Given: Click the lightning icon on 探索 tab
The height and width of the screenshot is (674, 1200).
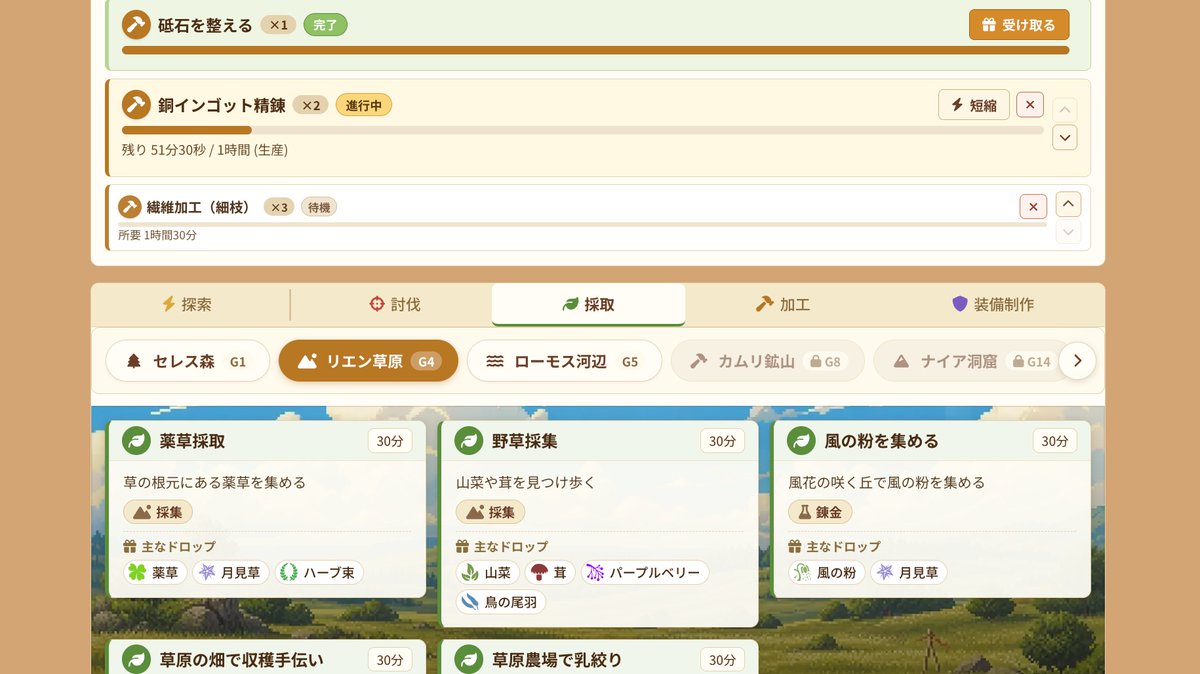Looking at the screenshot, I should pos(169,305).
